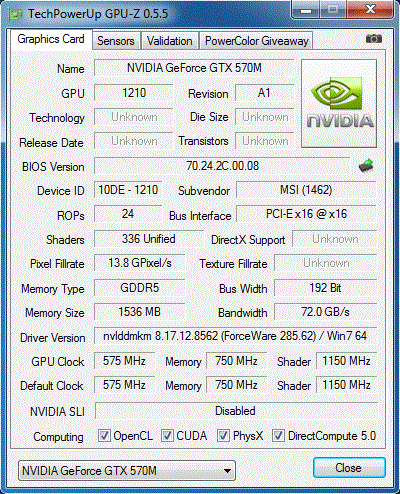This screenshot has height=494, width=400.
Task: Click the BIOS Version field 70.24.2C.00.08
Action: pyautogui.click(x=222, y=166)
